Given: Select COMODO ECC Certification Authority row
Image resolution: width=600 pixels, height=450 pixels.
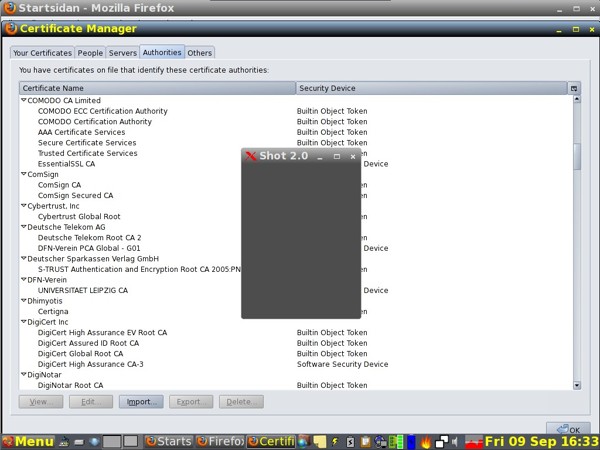Looking at the screenshot, I should click(296, 111).
